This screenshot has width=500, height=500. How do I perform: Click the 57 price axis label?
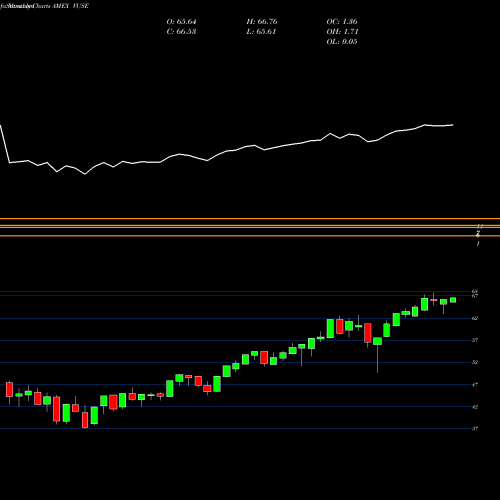pos(475,340)
